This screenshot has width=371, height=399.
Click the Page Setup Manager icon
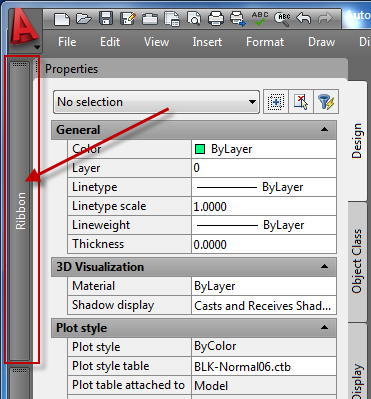click(x=172, y=19)
